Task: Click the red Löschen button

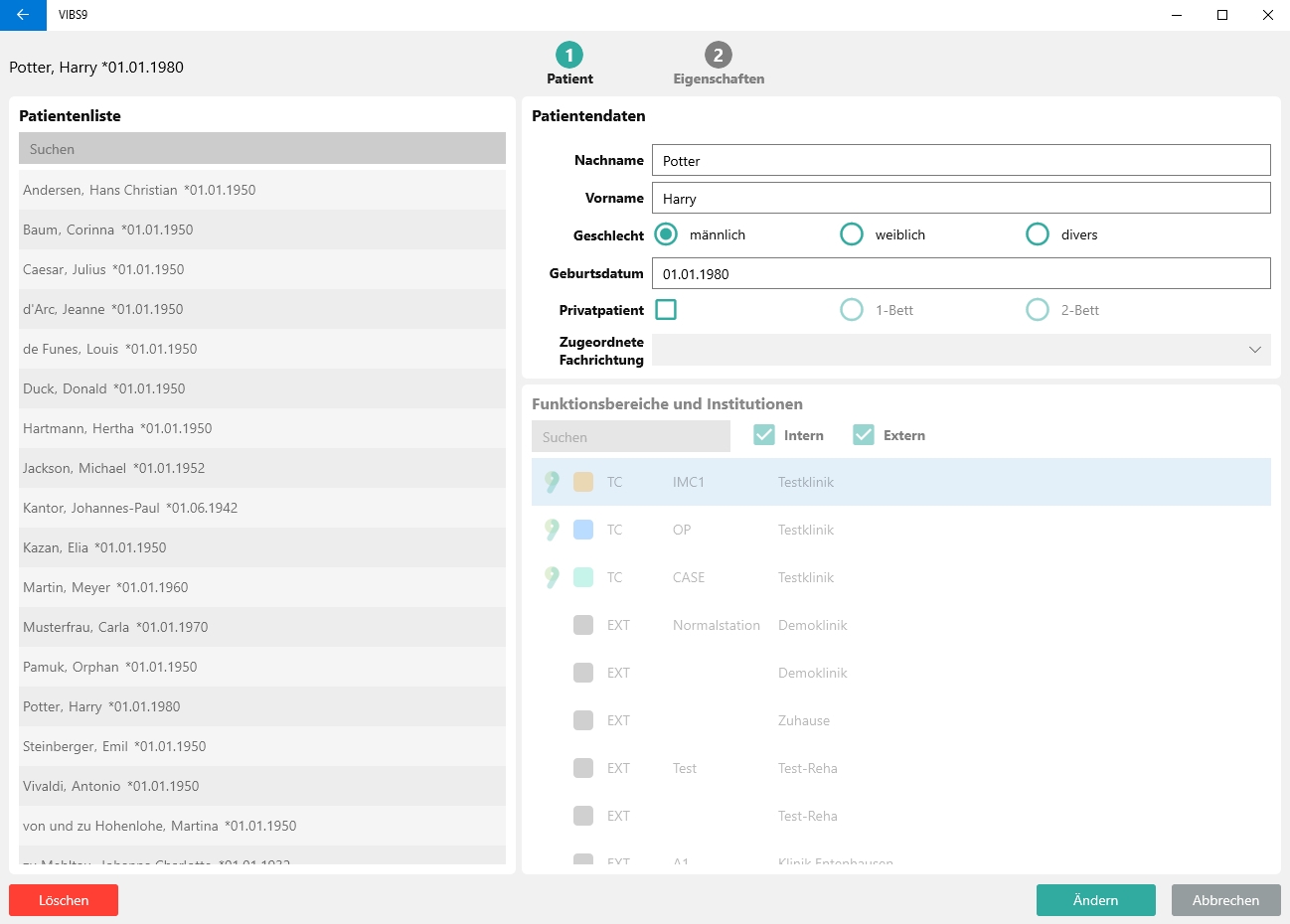Action: click(64, 900)
